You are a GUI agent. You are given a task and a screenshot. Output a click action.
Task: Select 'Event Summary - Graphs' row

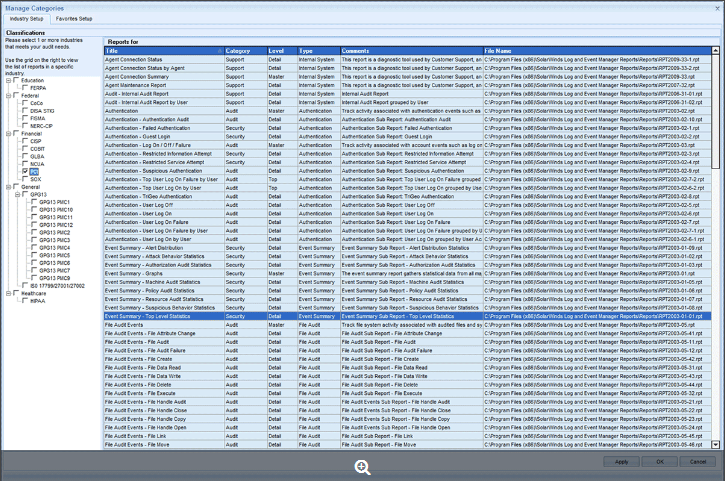point(407,273)
